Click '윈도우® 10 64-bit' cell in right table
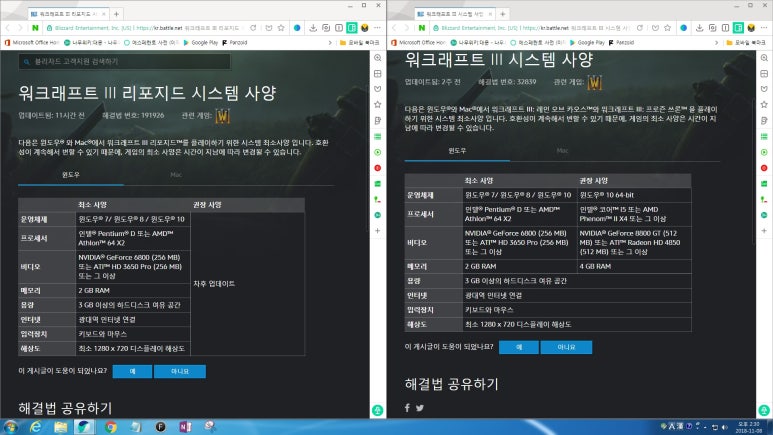 [x=634, y=195]
